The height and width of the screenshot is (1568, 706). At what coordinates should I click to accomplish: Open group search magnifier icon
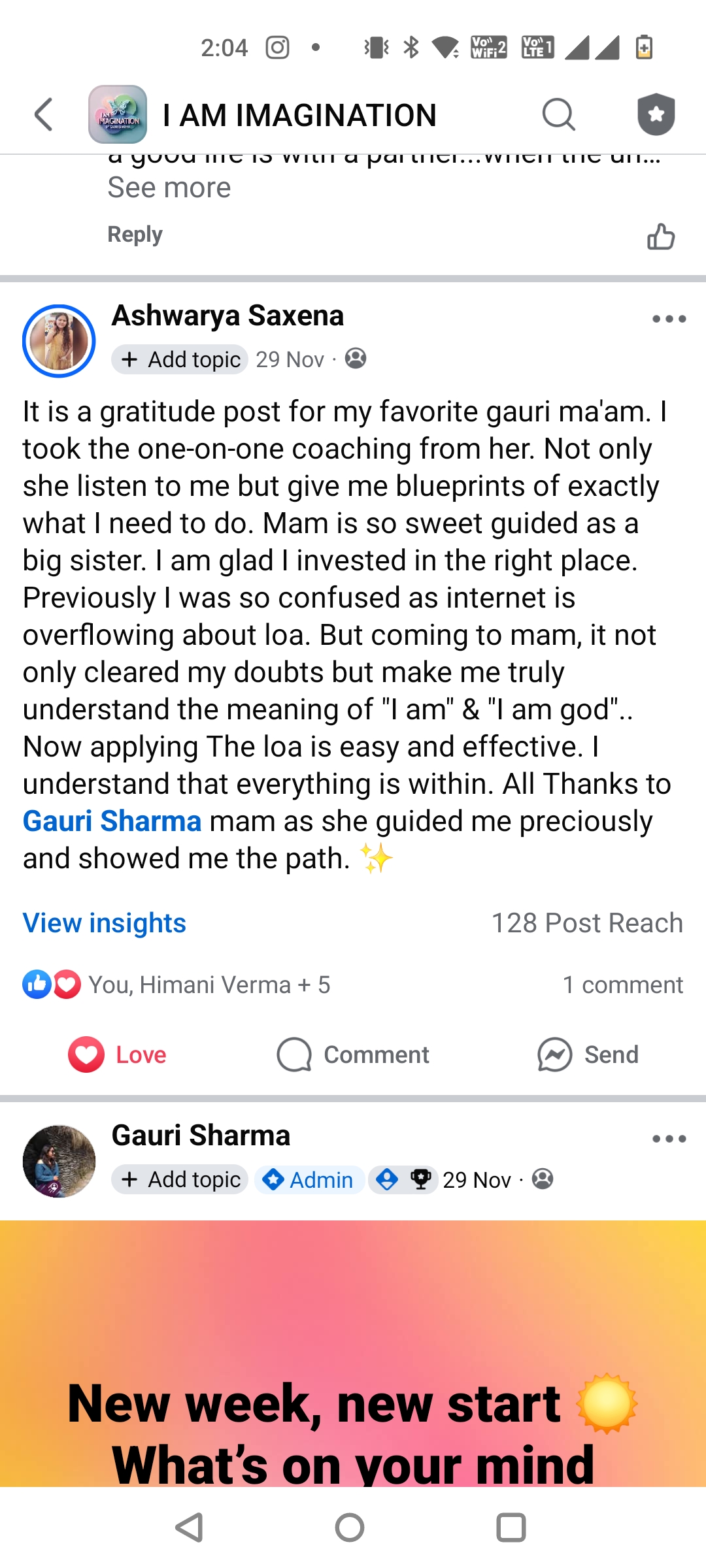click(558, 115)
